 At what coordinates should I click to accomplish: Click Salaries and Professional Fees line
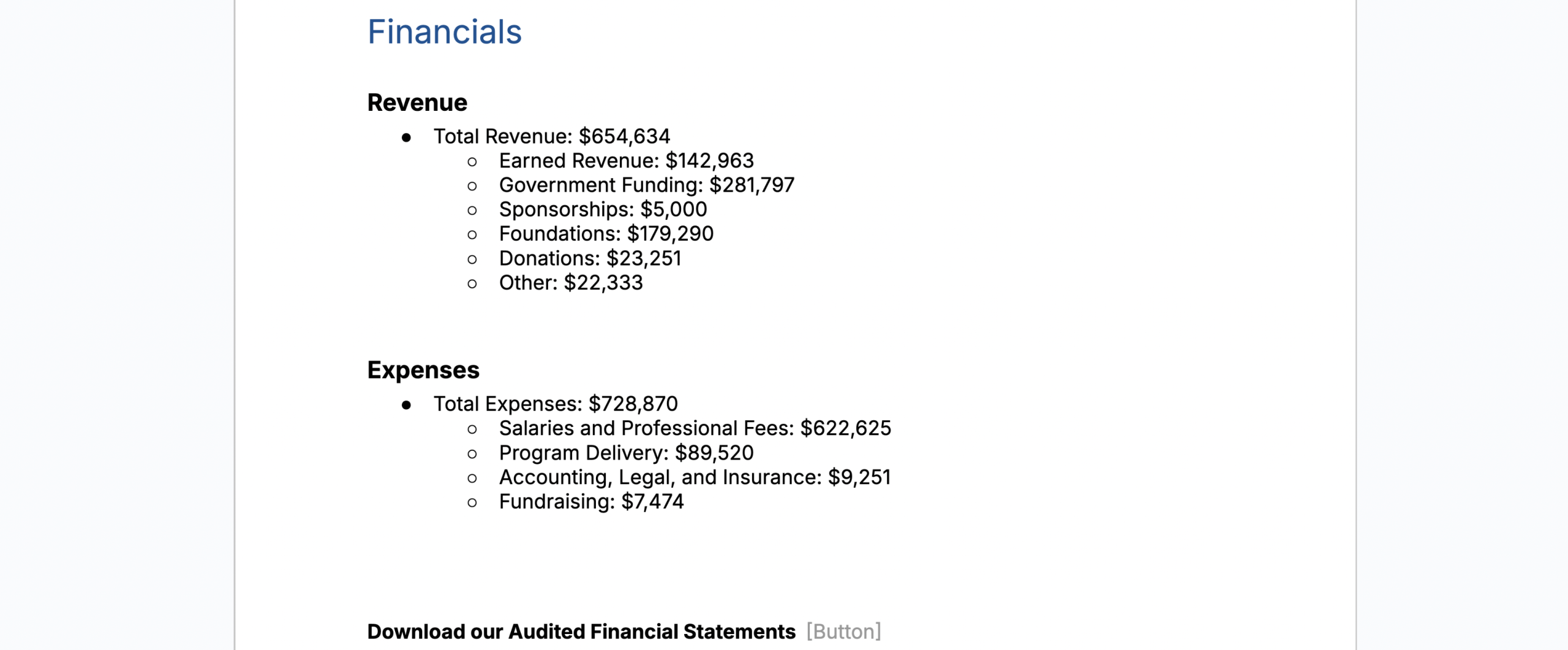(695, 428)
